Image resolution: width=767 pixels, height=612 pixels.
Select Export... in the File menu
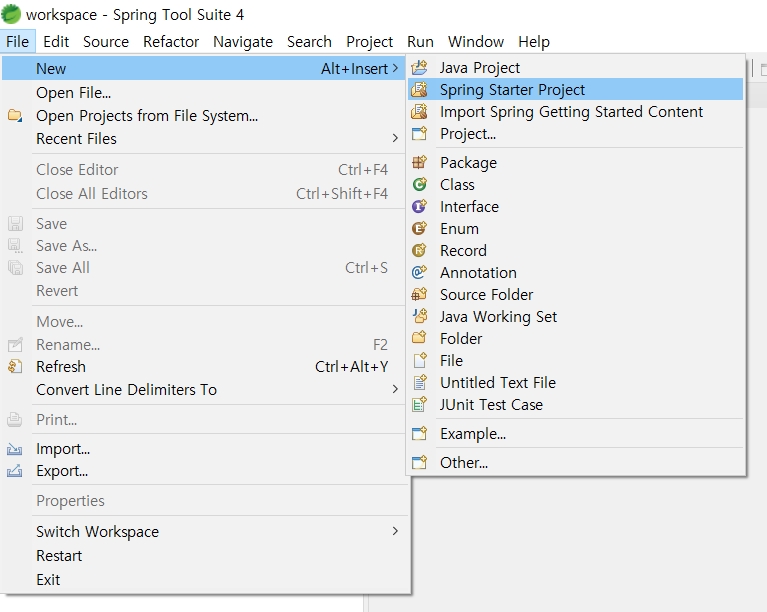(x=204, y=471)
